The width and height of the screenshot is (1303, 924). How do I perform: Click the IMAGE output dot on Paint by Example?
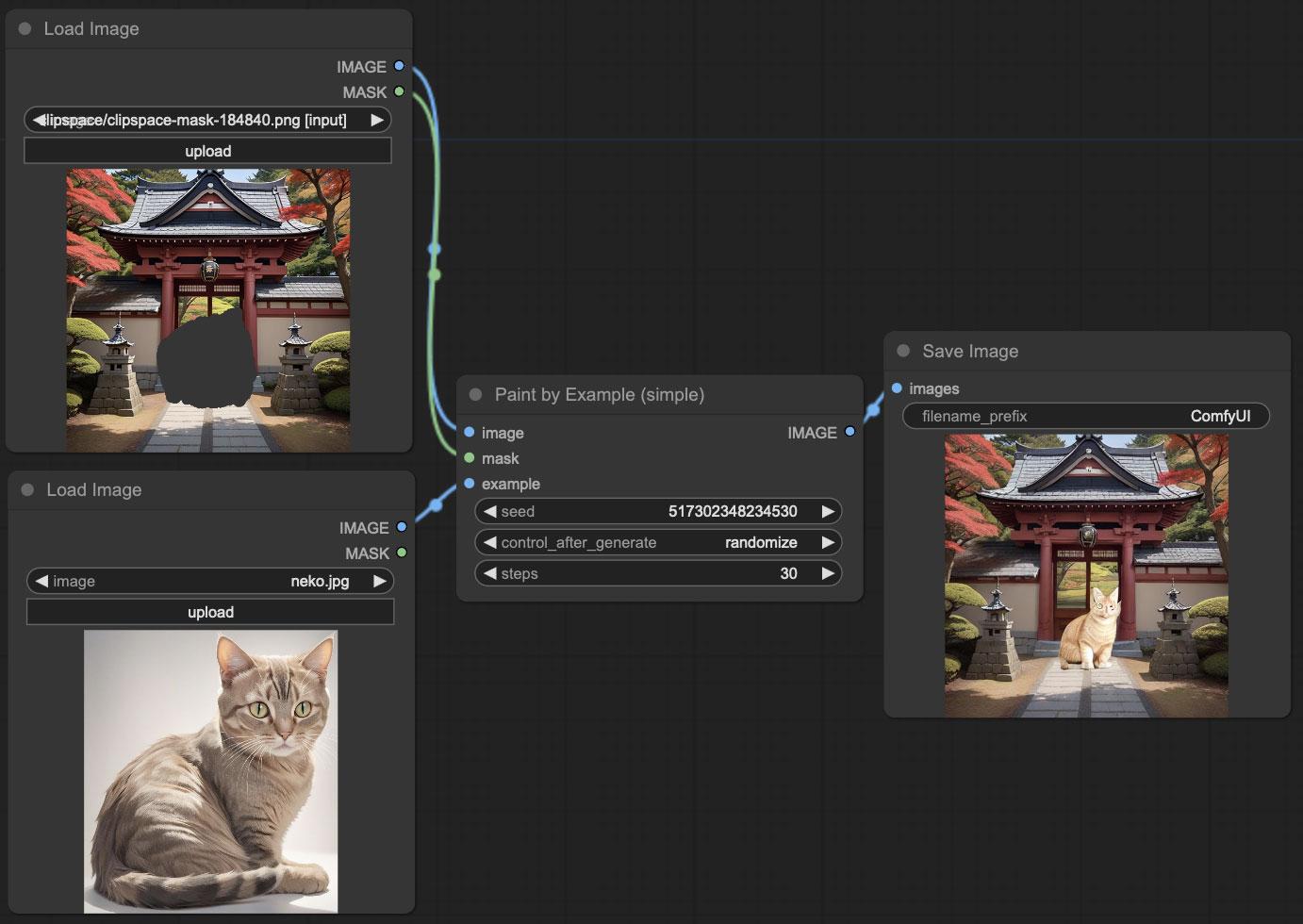(x=849, y=432)
